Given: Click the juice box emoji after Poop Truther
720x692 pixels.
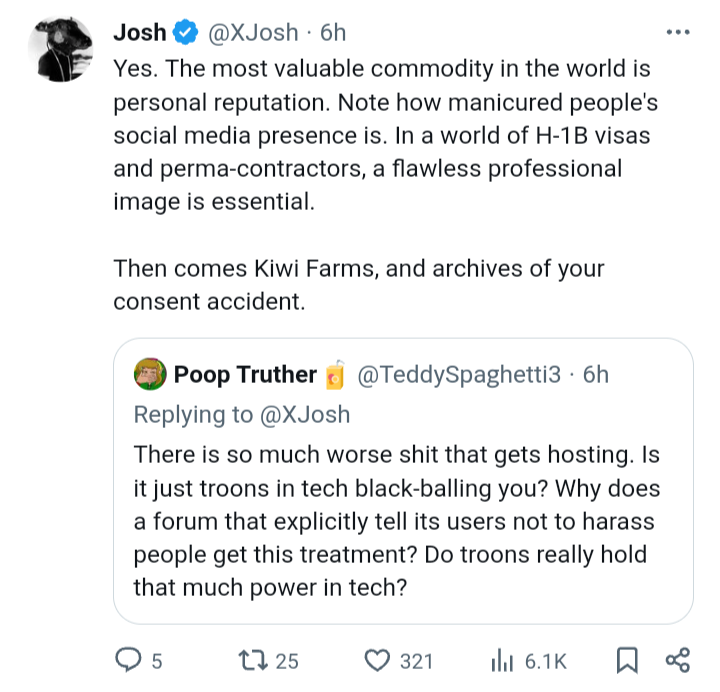Looking at the screenshot, I should 335,375.
